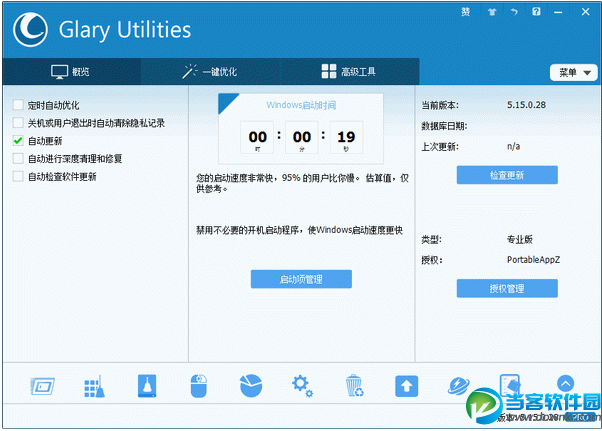Open the trash bin uninstaller icon
The height and width of the screenshot is (431, 602).
(354, 386)
